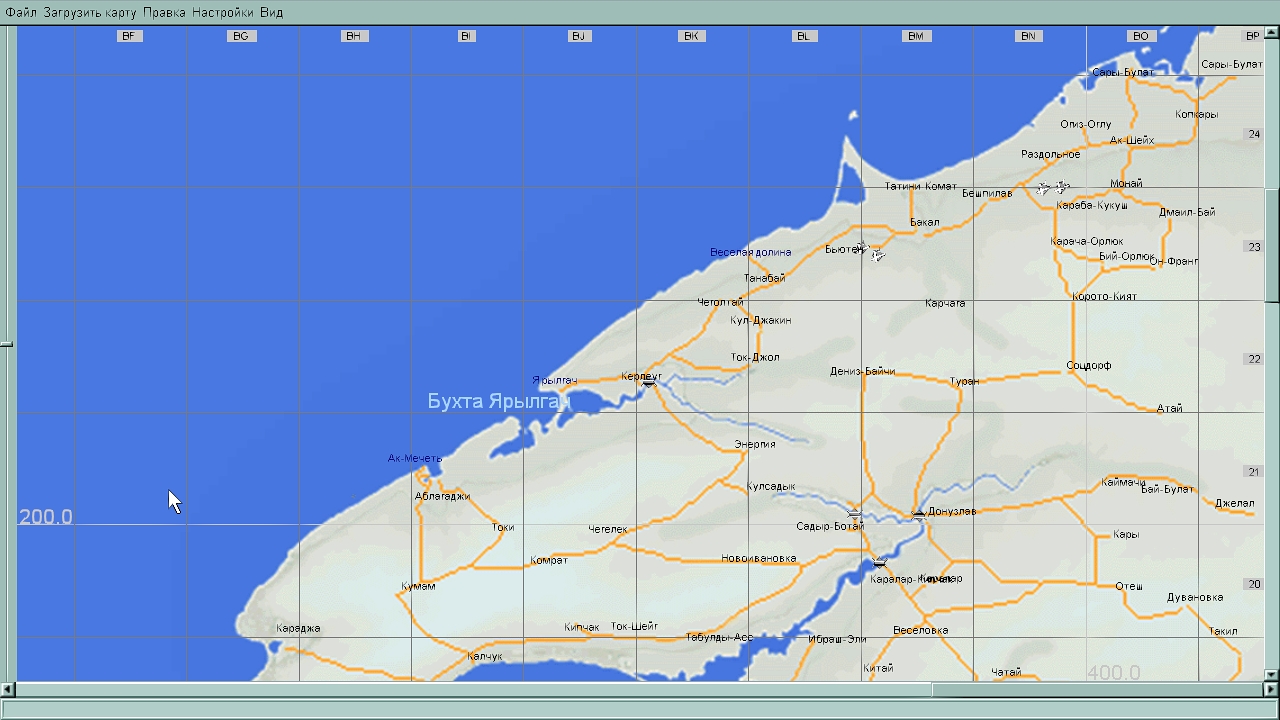
Task: Click the BG column header
Action: tap(240, 36)
